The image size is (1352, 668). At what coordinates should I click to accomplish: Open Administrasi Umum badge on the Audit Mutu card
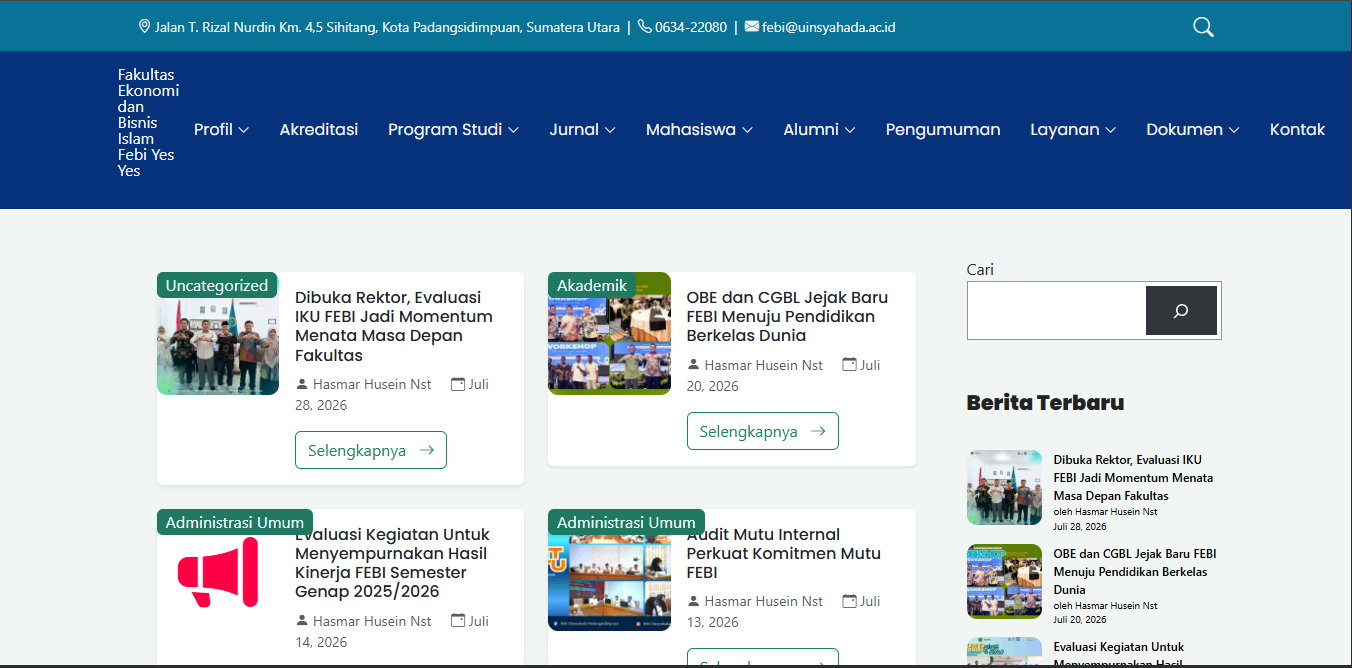tap(626, 522)
